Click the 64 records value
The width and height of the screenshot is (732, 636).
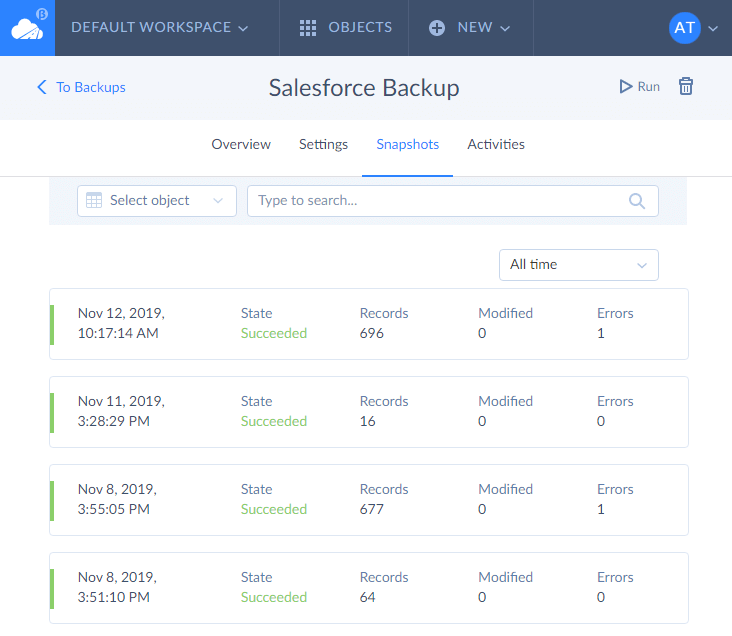(x=367, y=597)
